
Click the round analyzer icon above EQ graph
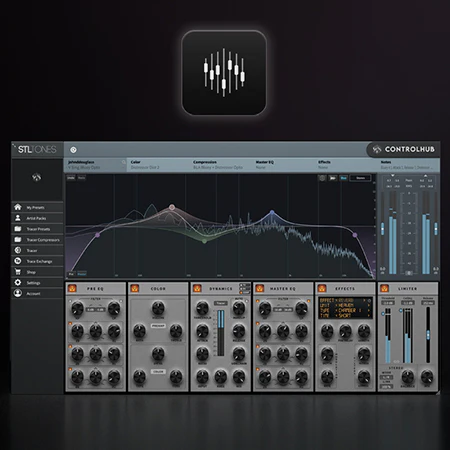(322, 178)
